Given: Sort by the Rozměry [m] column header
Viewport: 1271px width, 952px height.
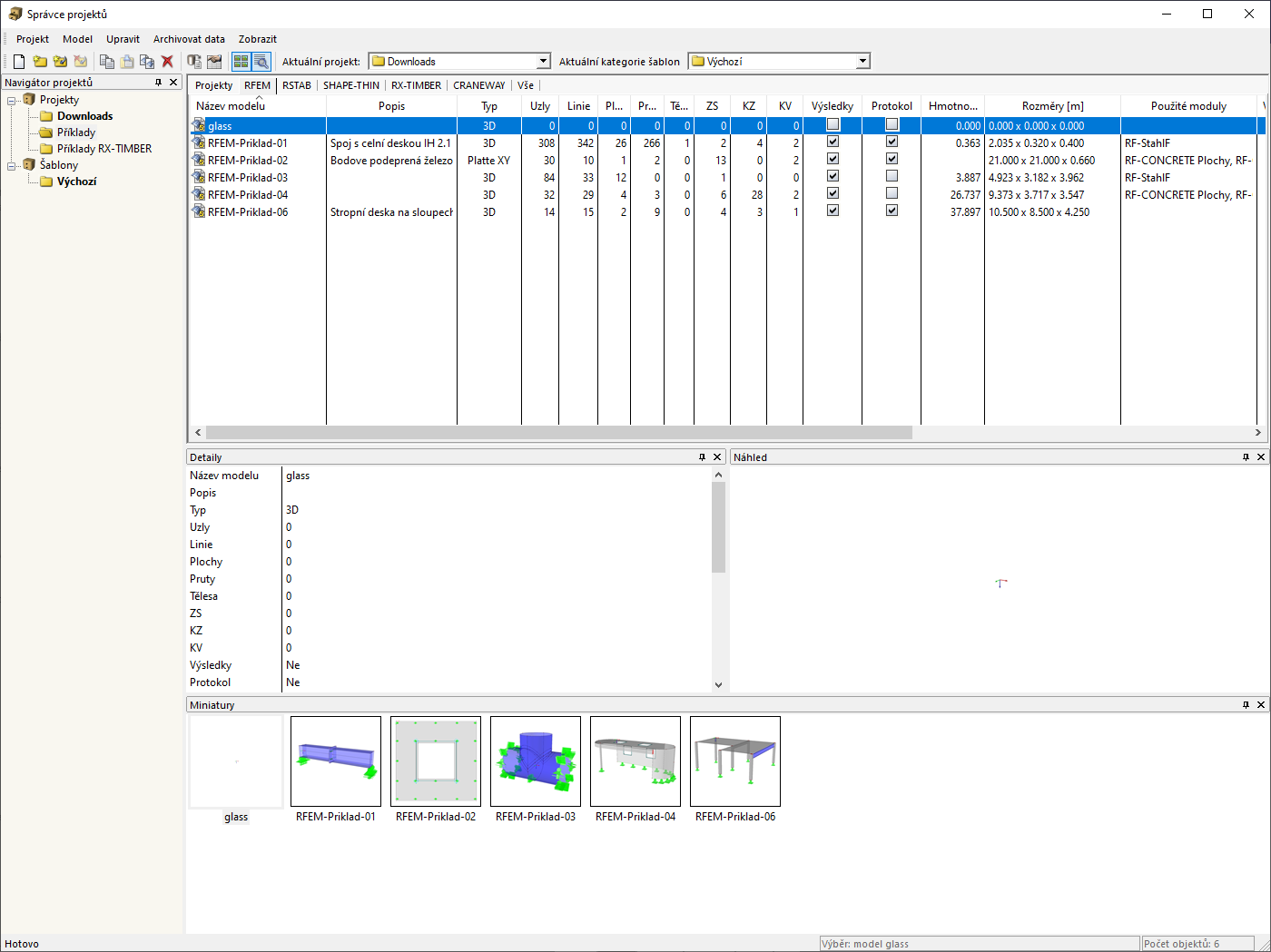Looking at the screenshot, I should (x=1053, y=106).
